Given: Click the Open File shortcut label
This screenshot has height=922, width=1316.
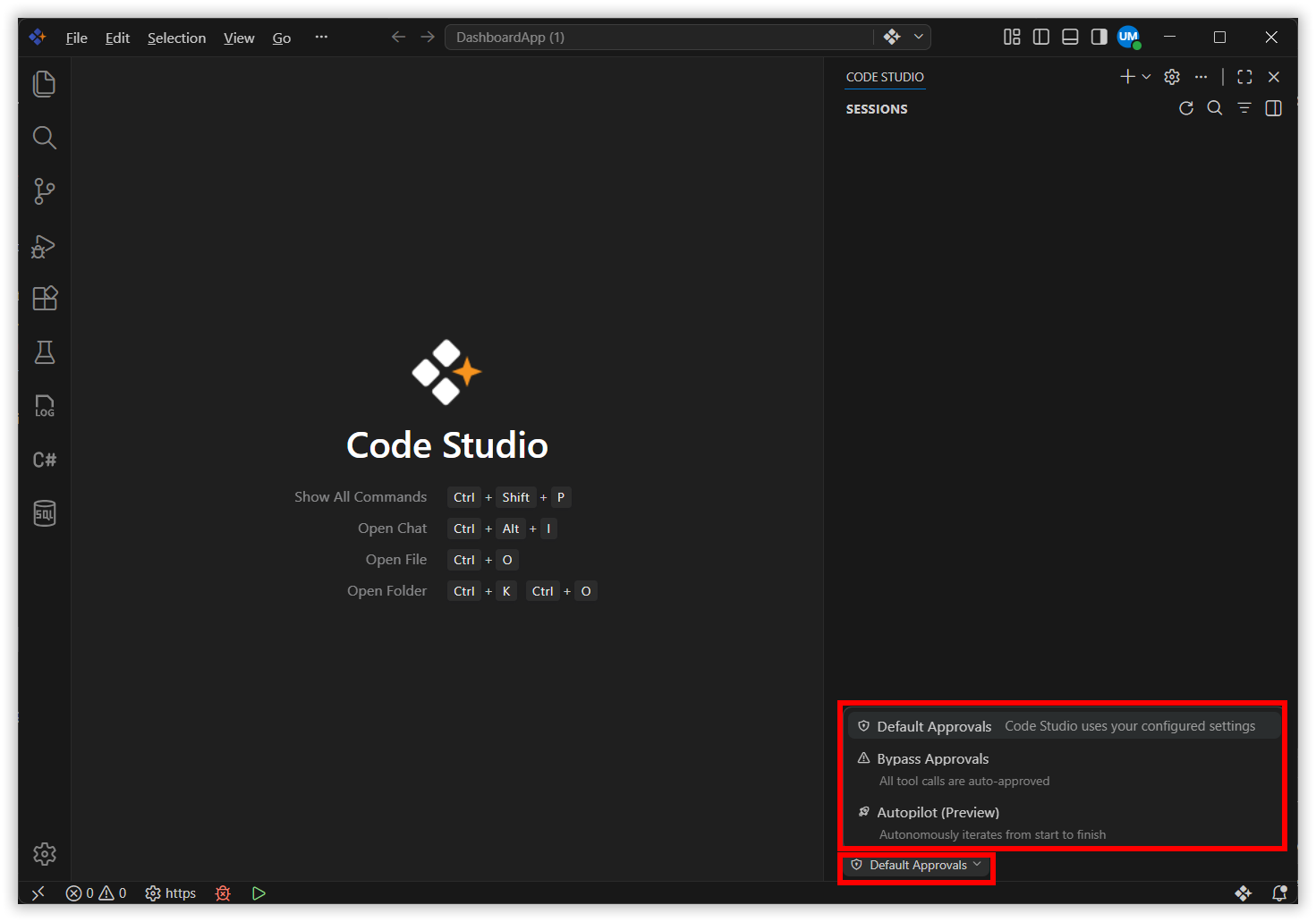Looking at the screenshot, I should 396,559.
